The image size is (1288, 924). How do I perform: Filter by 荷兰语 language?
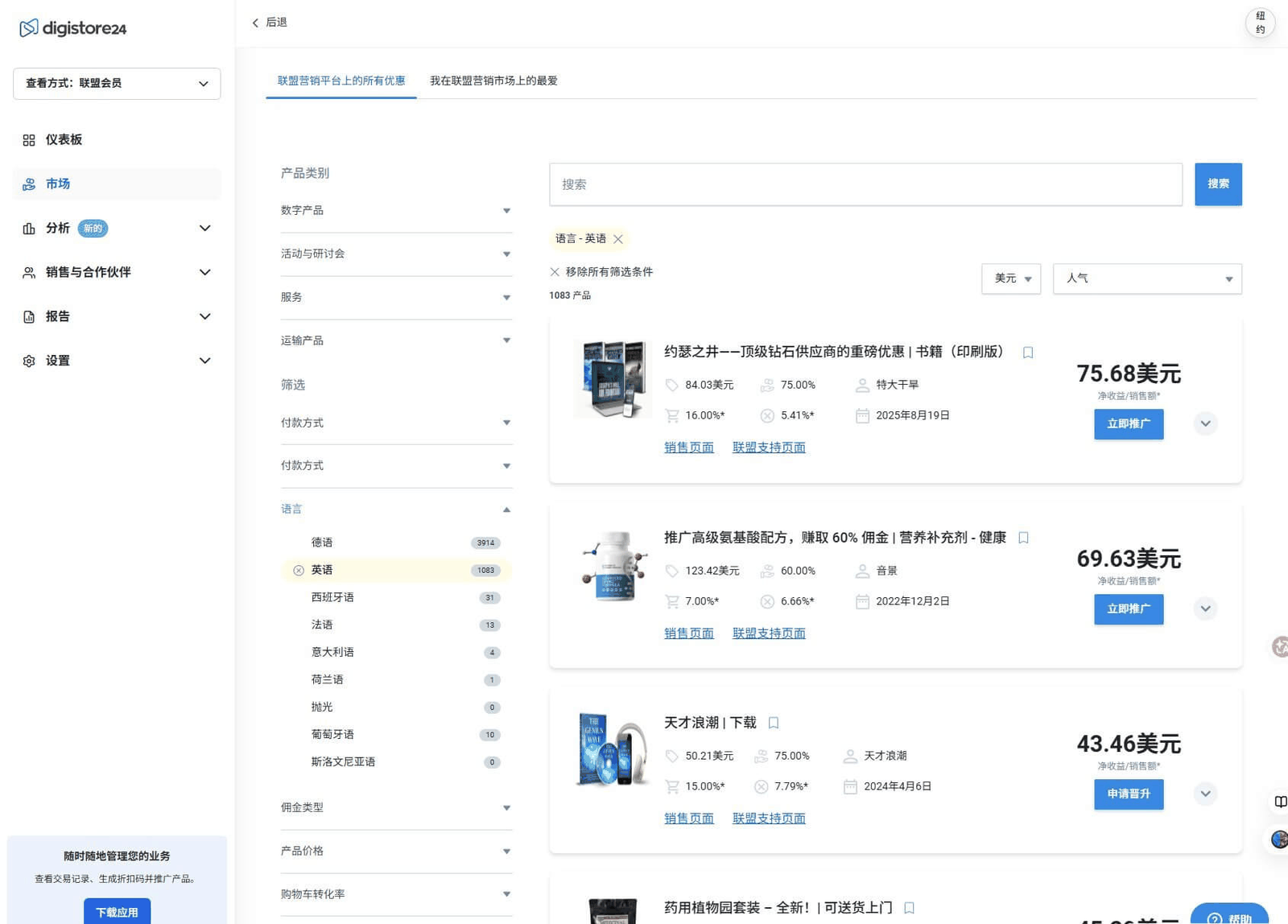[396, 680]
